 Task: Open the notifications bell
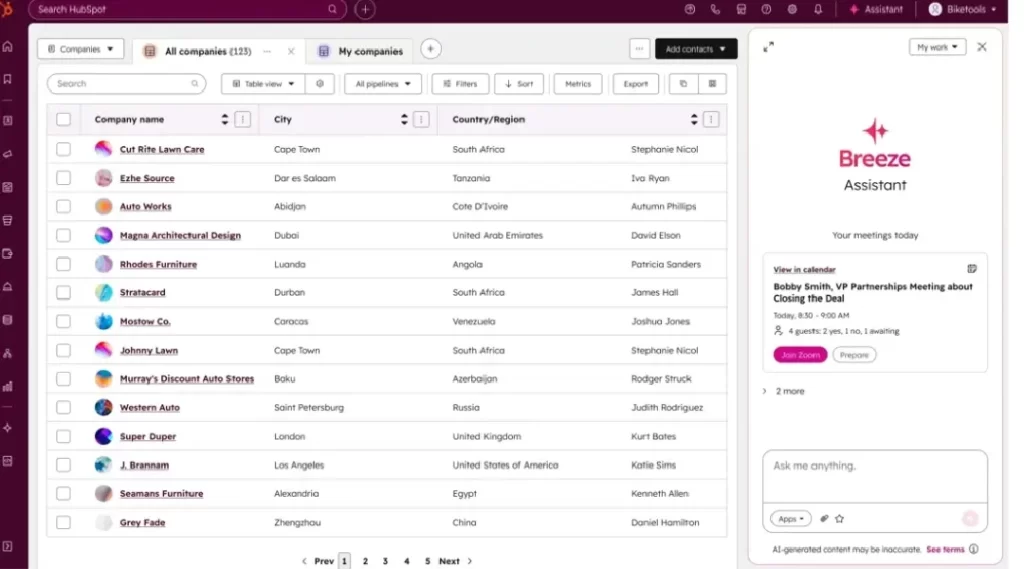point(818,9)
